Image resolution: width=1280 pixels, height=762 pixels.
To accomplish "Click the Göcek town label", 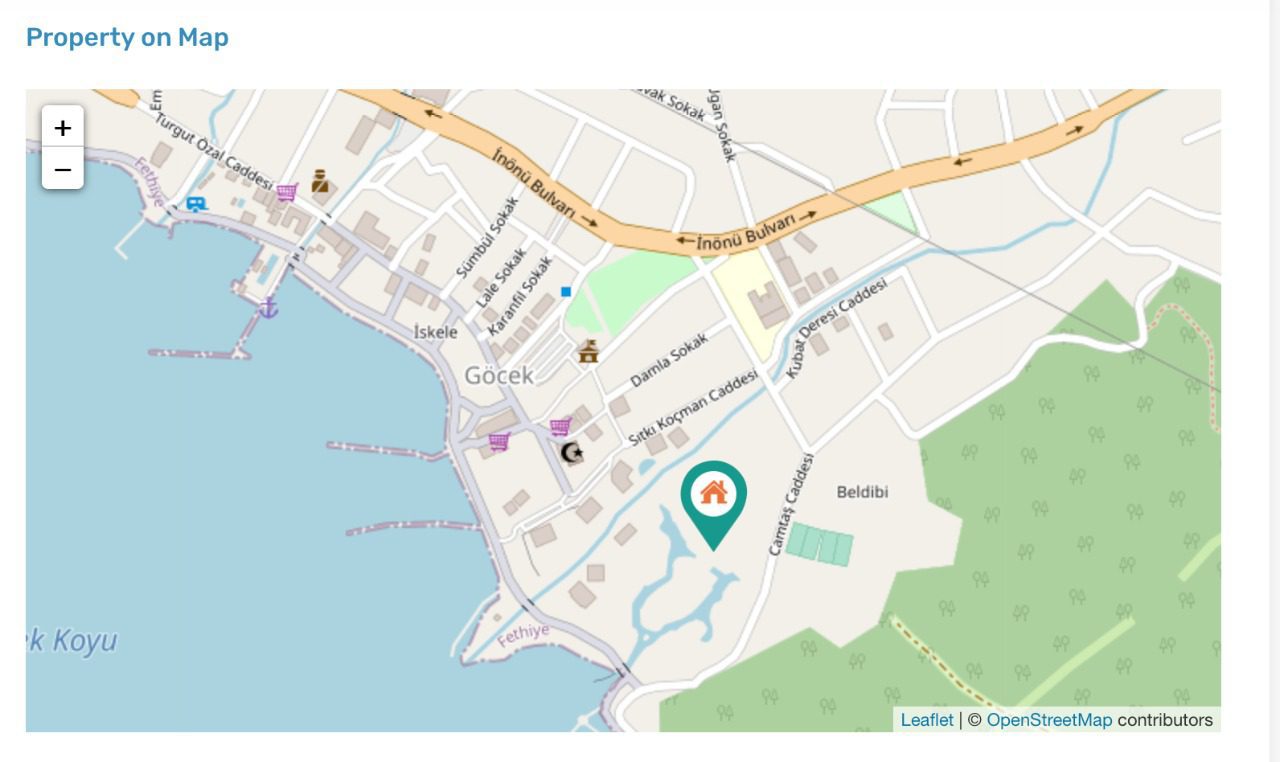I will coord(499,376).
